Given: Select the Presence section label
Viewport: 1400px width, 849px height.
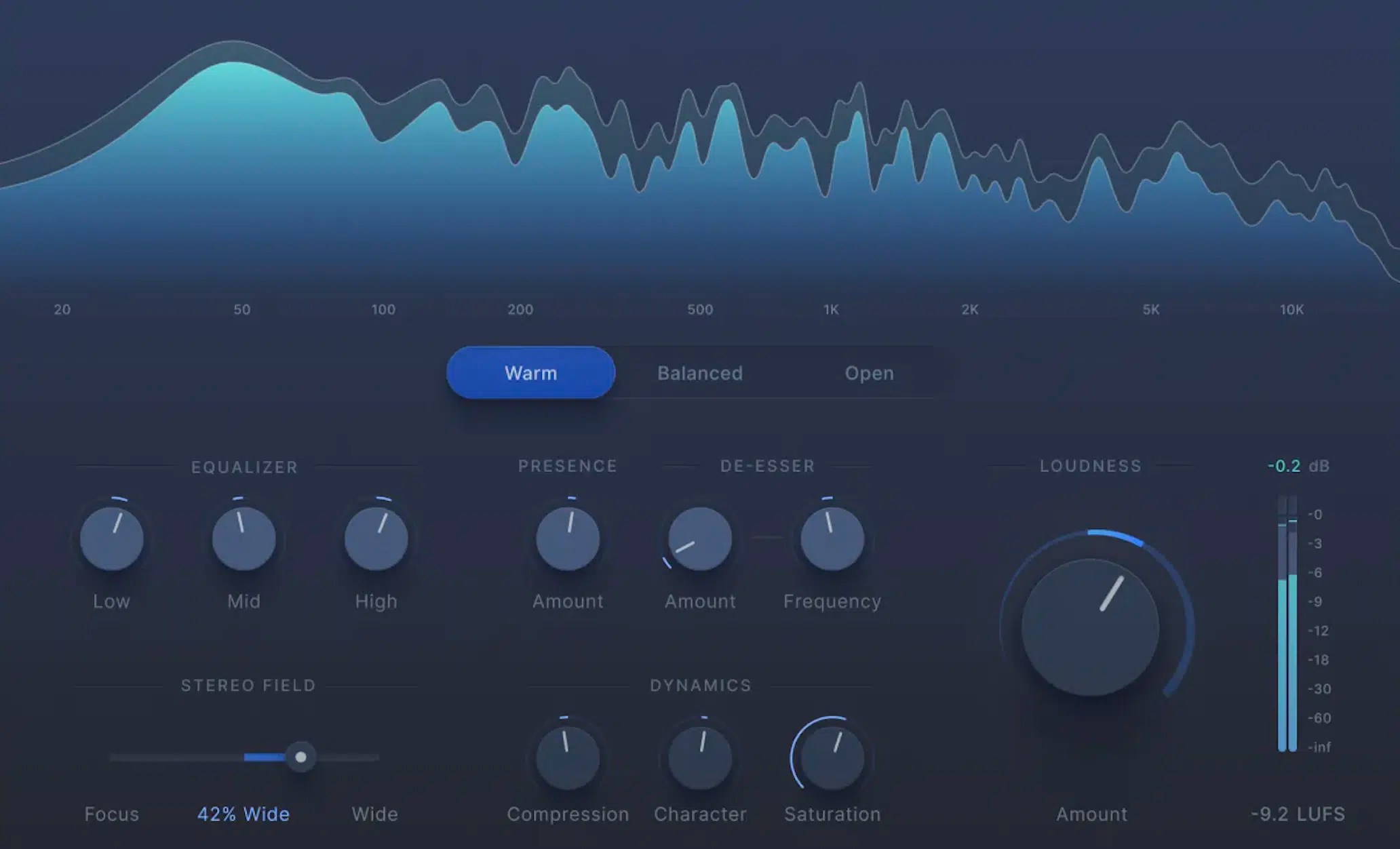Looking at the screenshot, I should (567, 466).
